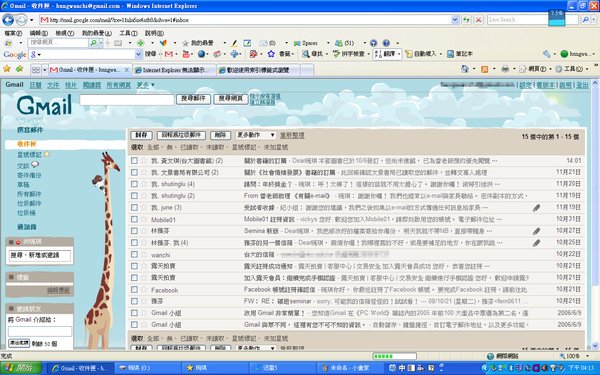Expand the address bar URL history dropdown
Image resolution: width=600 pixels, height=375 pixels.
coord(455,20)
